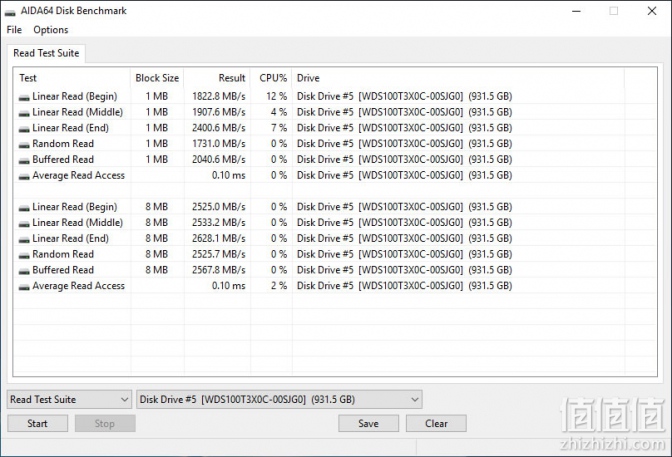Select the Read Test Suite tab
This screenshot has height=457, width=672.
(x=46, y=53)
